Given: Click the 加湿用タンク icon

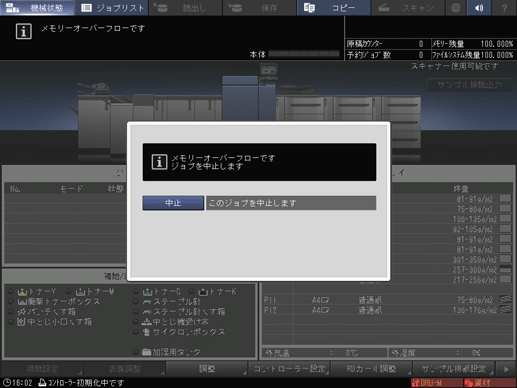Looking at the screenshot, I should (147, 352).
